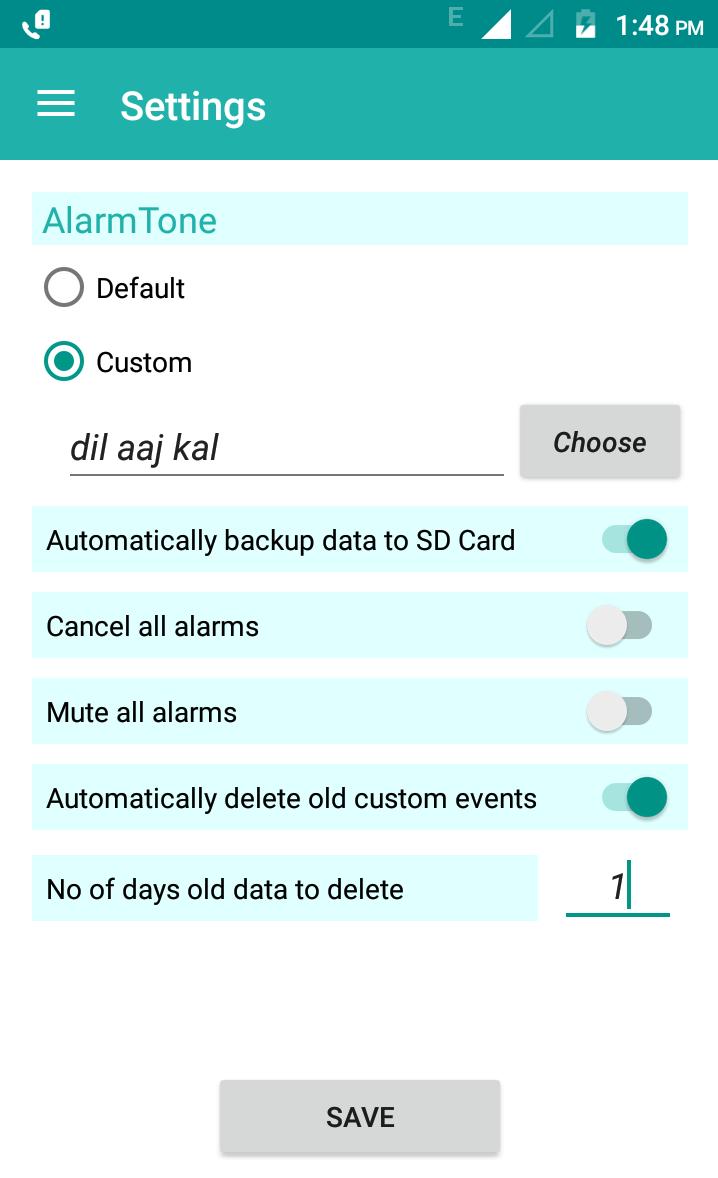Screen dimensions: 718x1178
Task: Tap the empty second SIM signal icon
Action: [539, 24]
